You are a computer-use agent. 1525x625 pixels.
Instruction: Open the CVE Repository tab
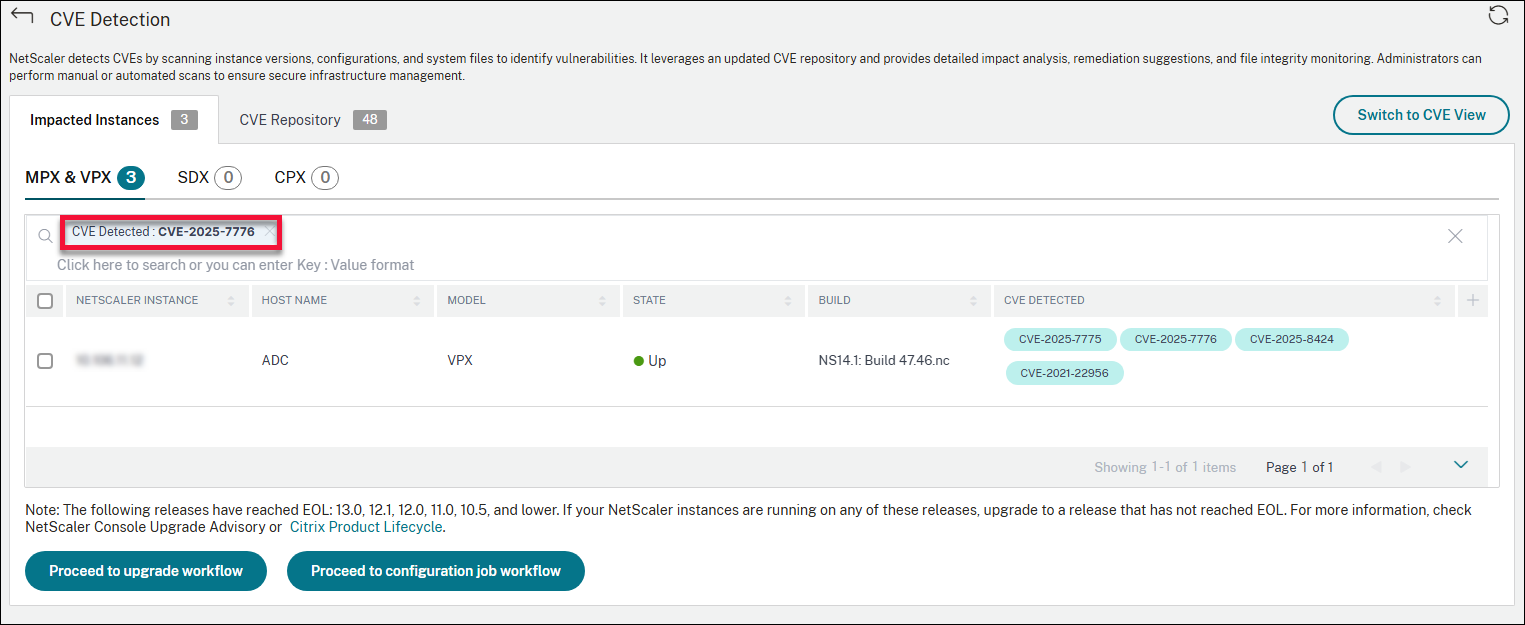312,120
